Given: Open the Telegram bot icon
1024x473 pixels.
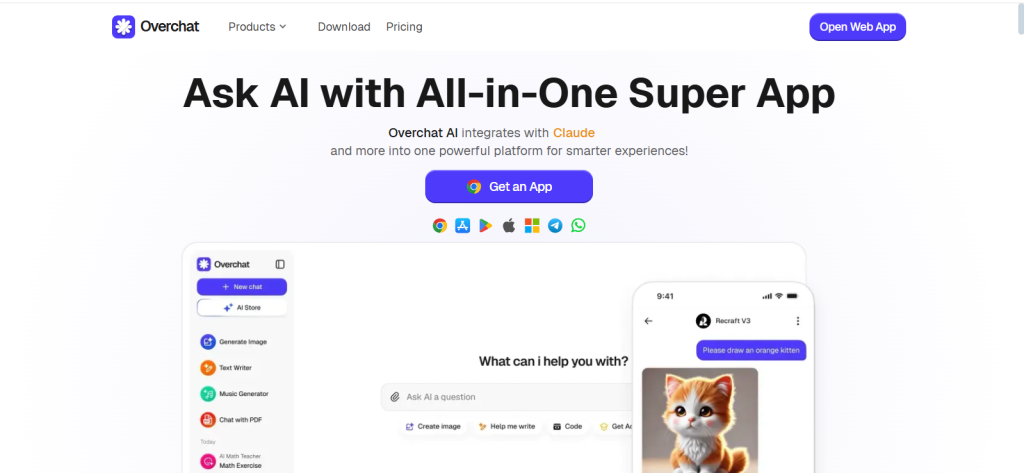Looking at the screenshot, I should tap(555, 225).
